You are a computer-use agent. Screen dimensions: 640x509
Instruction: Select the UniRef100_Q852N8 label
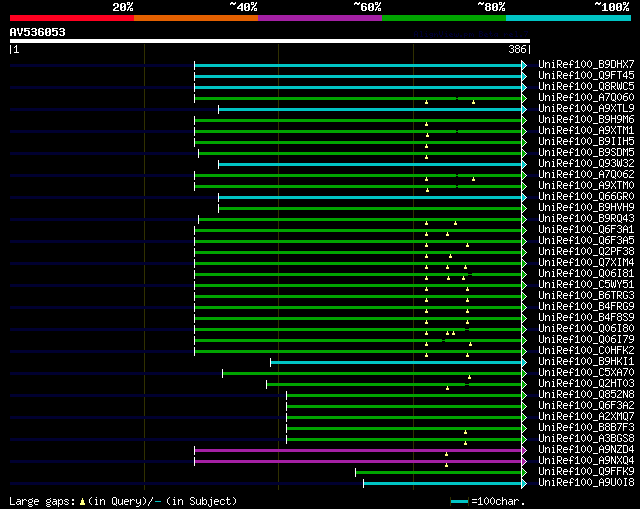tap(586, 395)
